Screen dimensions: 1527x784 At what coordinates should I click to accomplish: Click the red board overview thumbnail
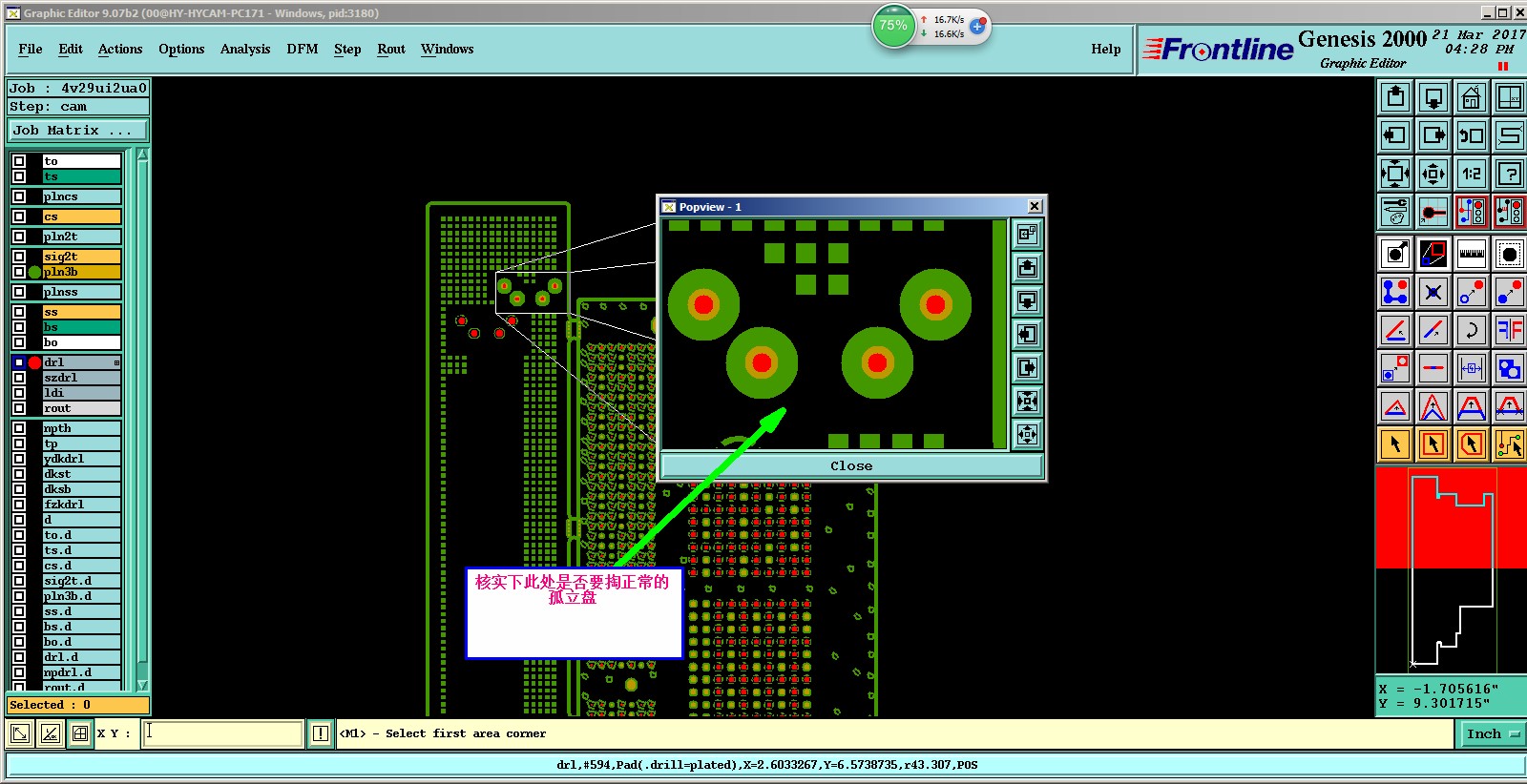(1451, 570)
